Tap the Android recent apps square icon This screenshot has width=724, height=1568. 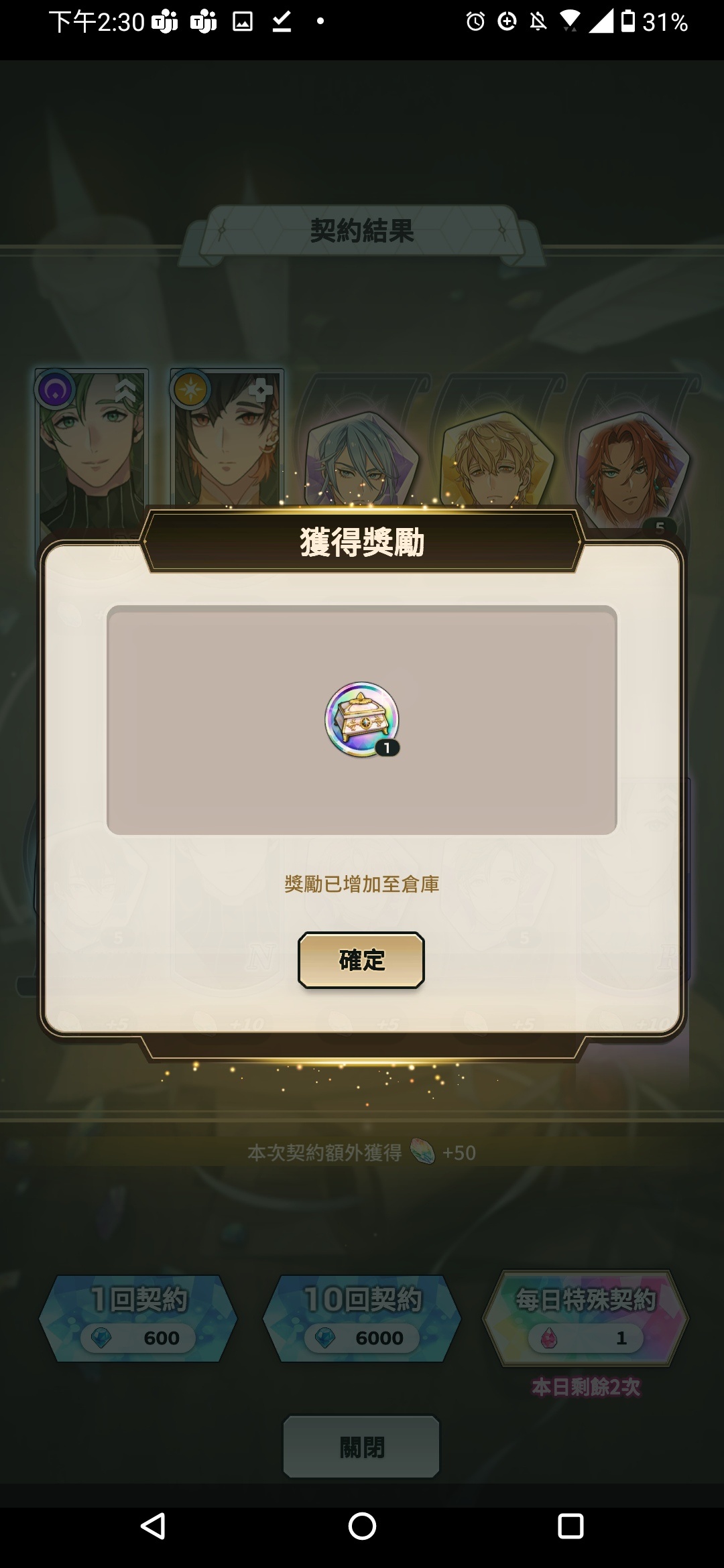tap(570, 1526)
